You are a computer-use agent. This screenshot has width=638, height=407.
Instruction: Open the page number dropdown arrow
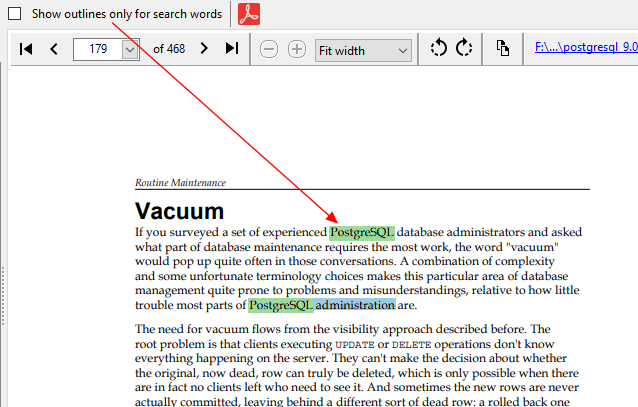pyautogui.click(x=130, y=49)
